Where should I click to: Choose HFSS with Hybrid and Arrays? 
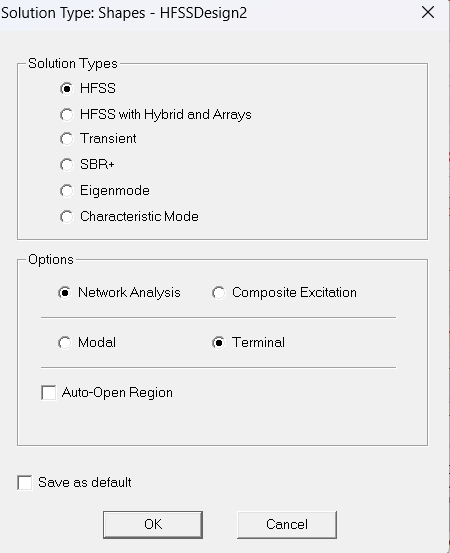(x=66, y=115)
